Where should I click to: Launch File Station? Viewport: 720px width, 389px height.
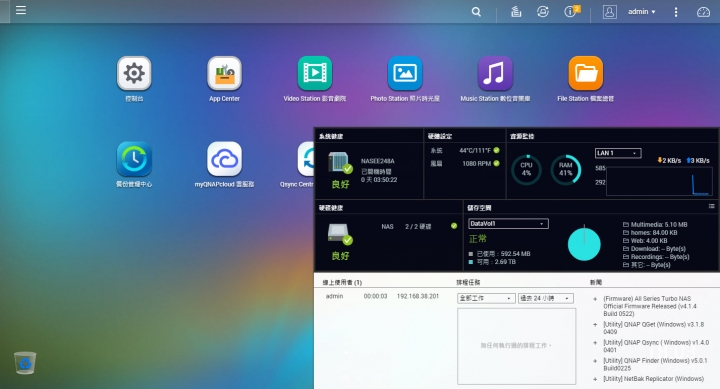585,73
